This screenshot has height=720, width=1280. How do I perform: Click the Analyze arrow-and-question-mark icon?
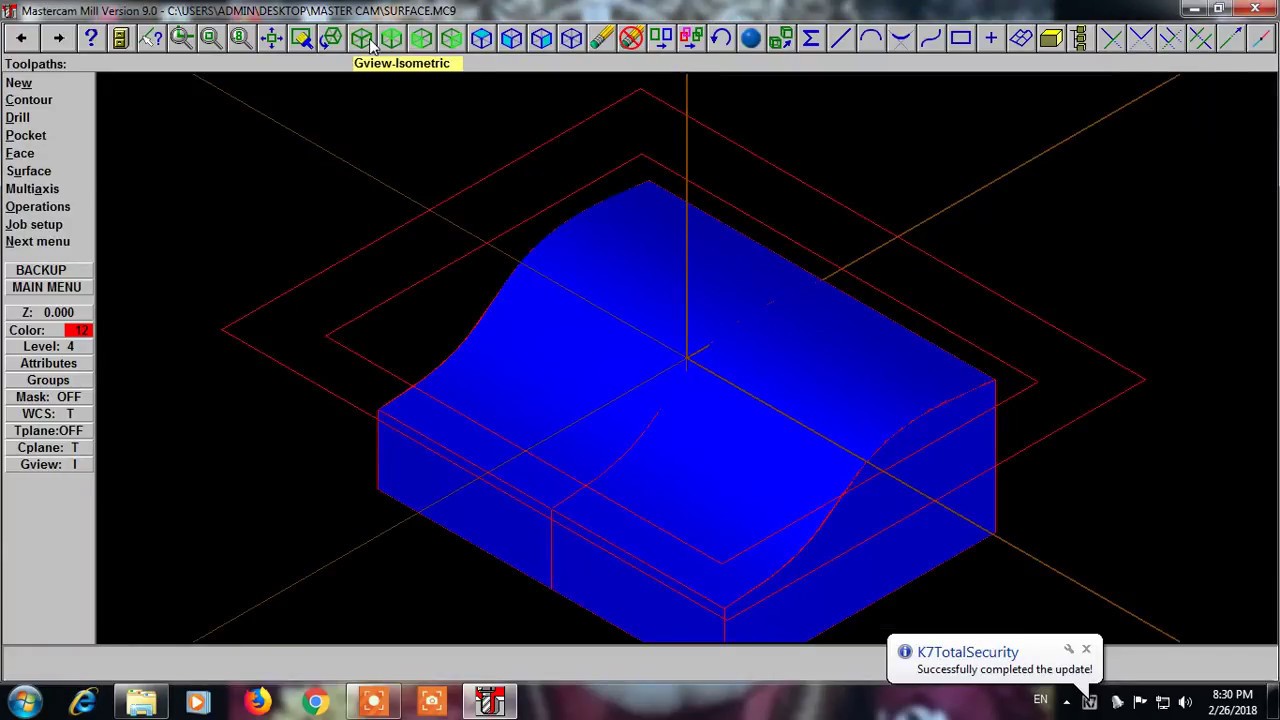point(151,38)
